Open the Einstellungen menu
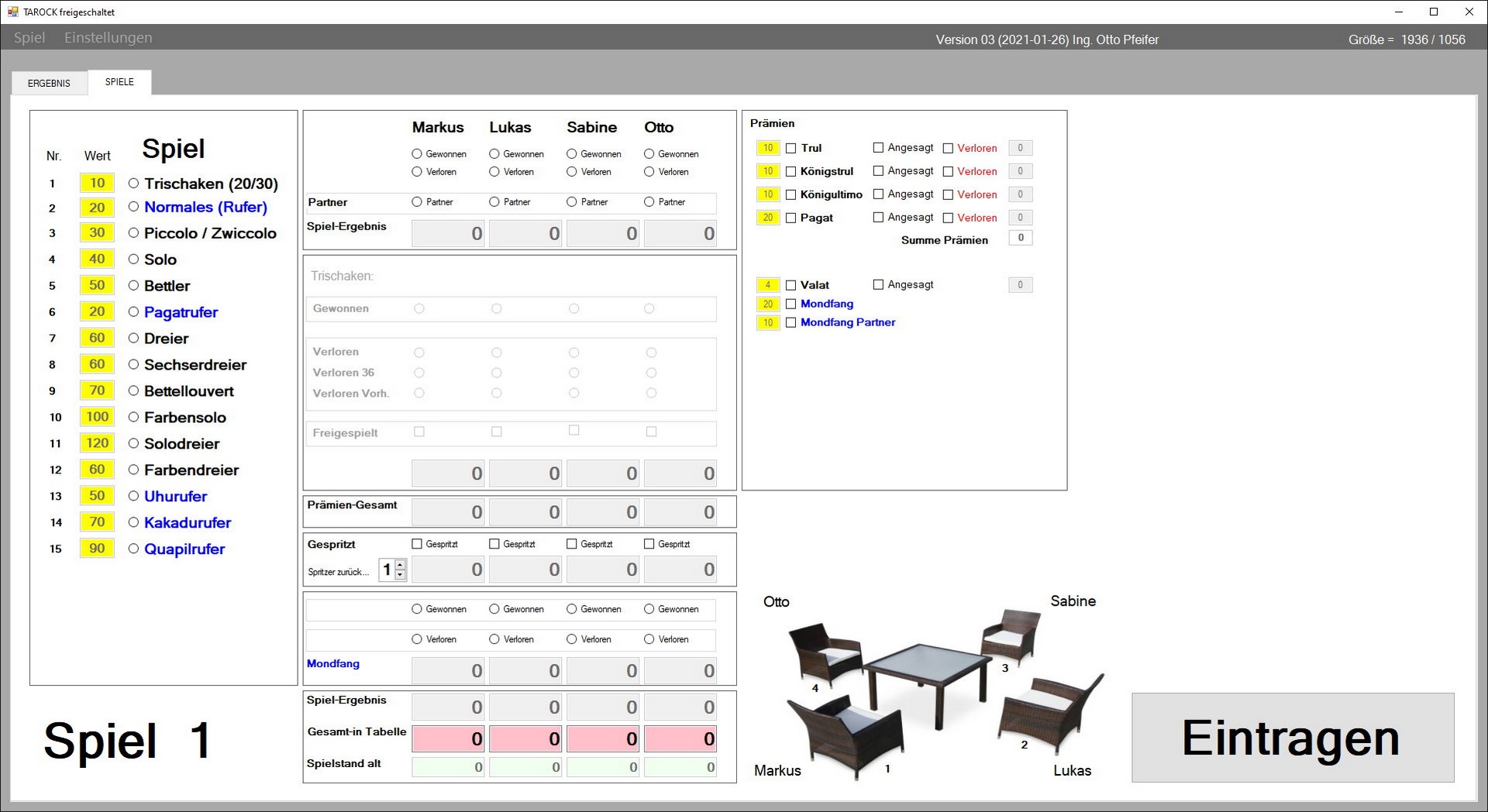 108,38
